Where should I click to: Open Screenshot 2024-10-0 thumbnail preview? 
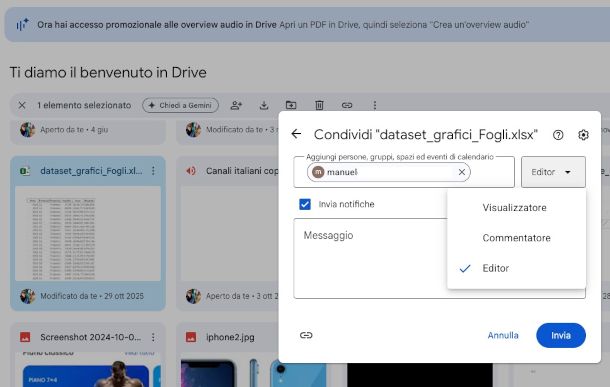(88, 369)
